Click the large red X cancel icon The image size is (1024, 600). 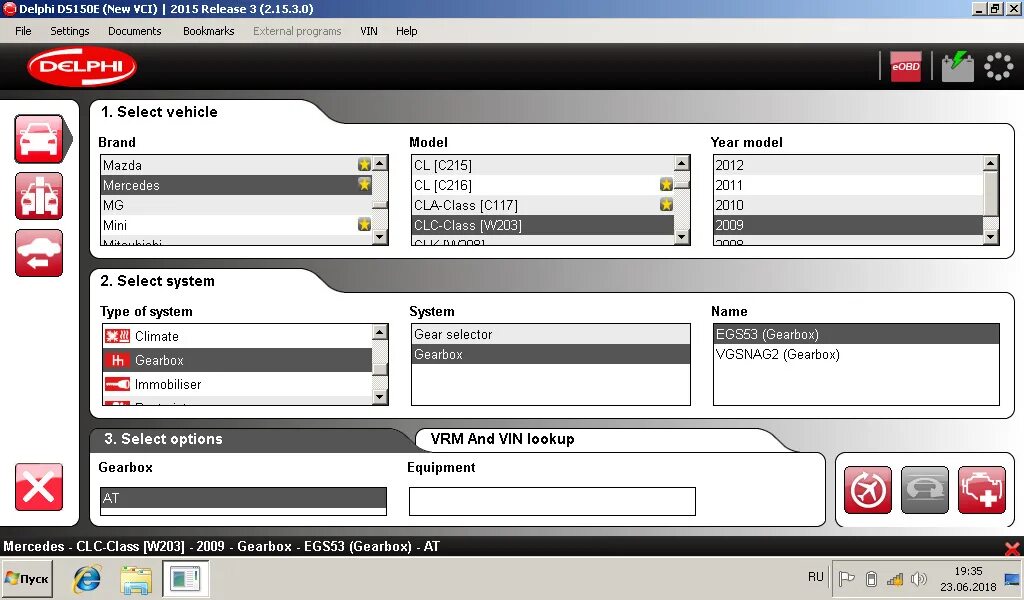click(39, 487)
